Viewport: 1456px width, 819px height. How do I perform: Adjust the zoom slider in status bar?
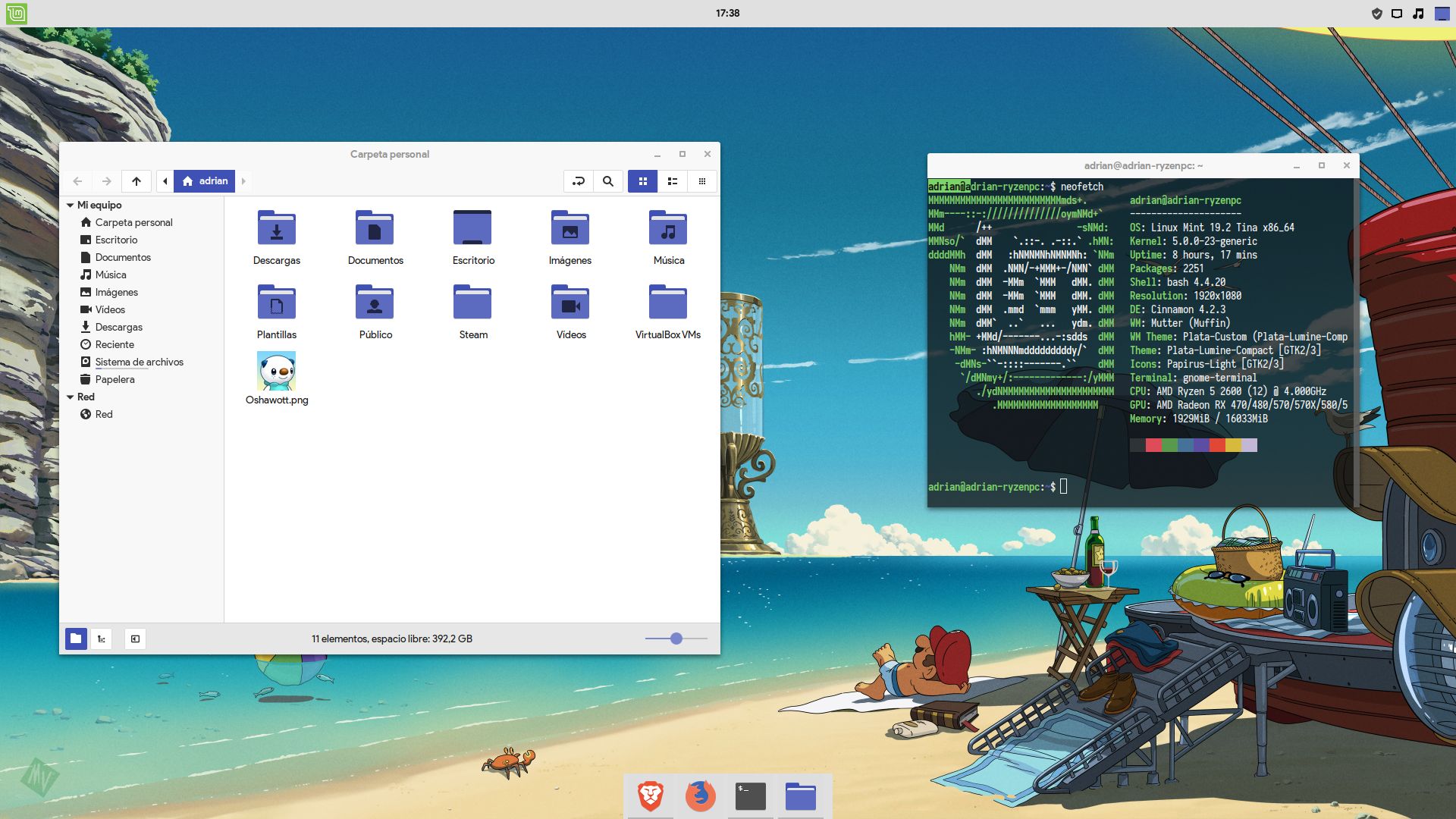tap(675, 639)
